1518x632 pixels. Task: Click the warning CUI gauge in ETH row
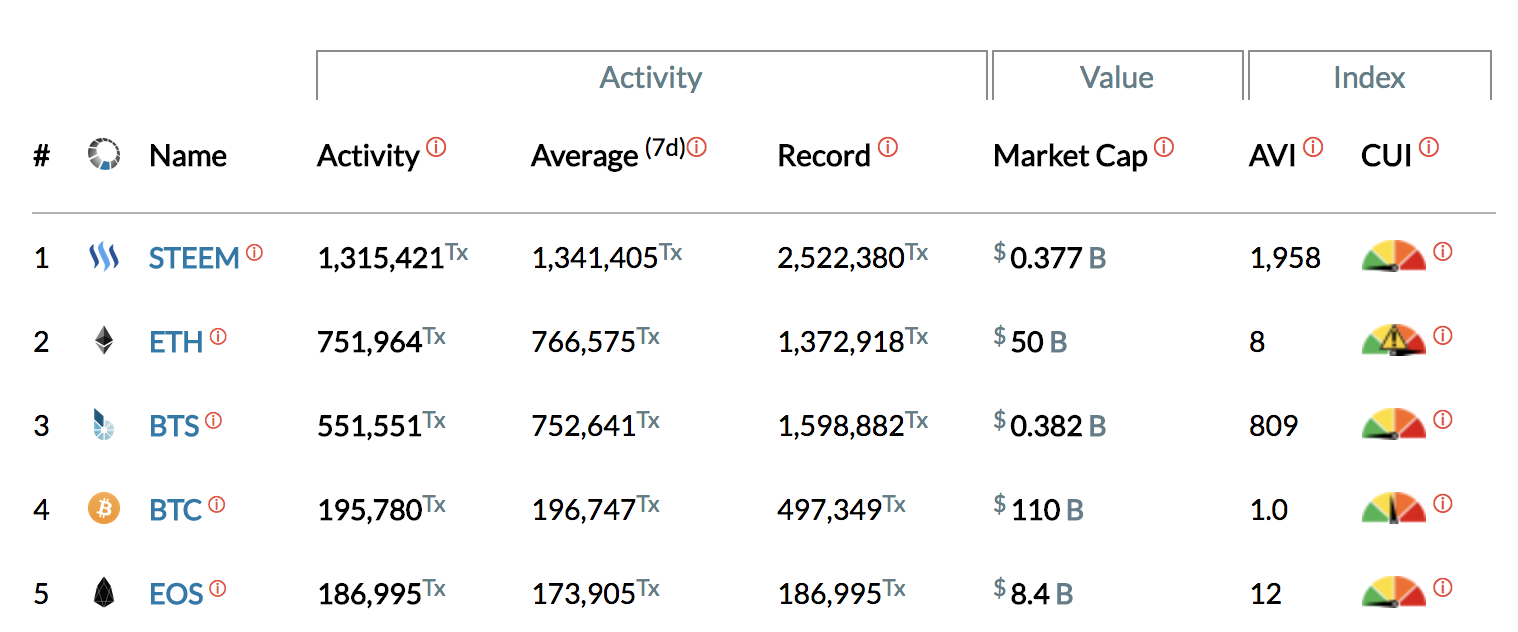pos(1394,341)
